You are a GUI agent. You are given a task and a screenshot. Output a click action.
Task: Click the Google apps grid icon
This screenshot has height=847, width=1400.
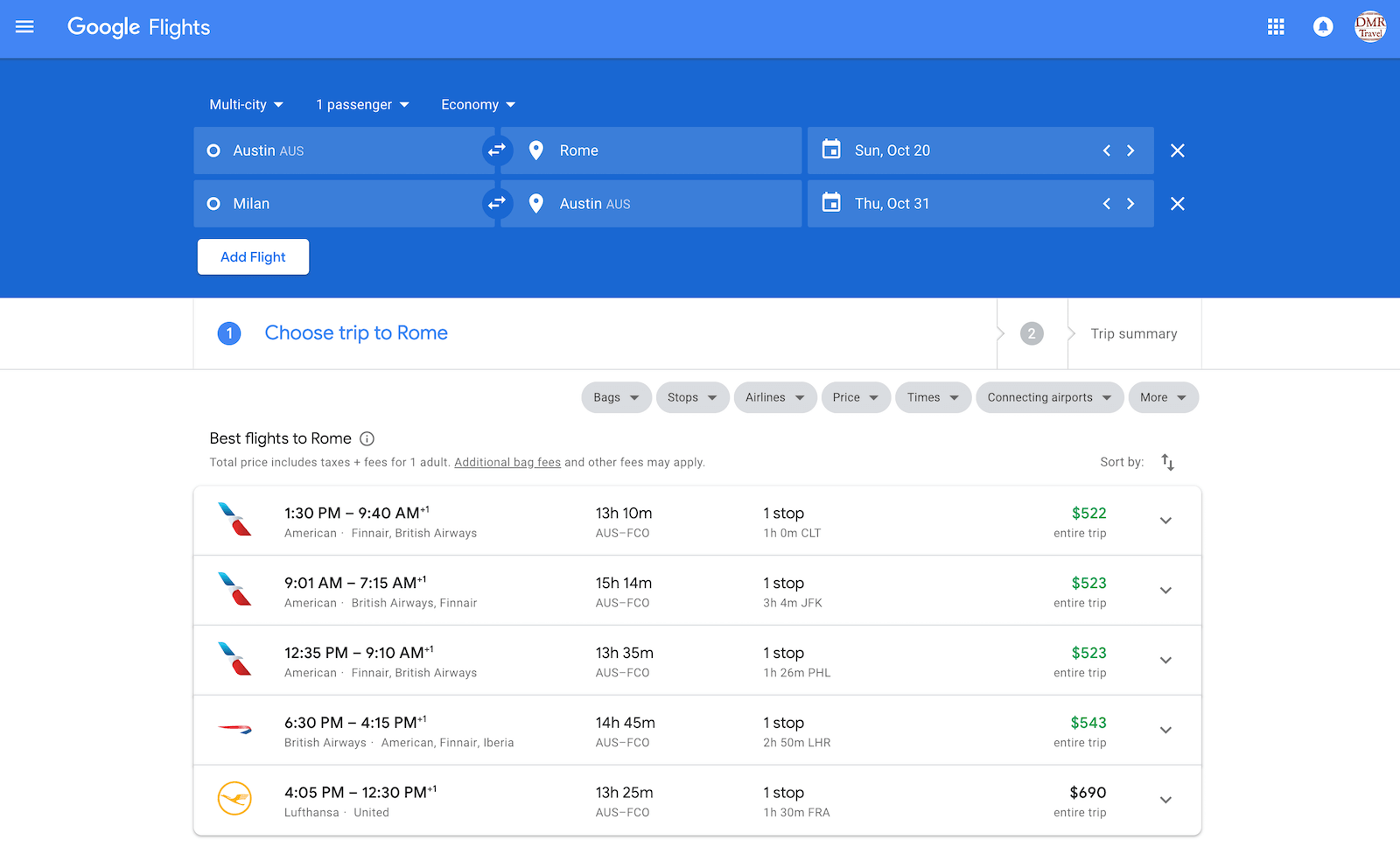tap(1276, 27)
